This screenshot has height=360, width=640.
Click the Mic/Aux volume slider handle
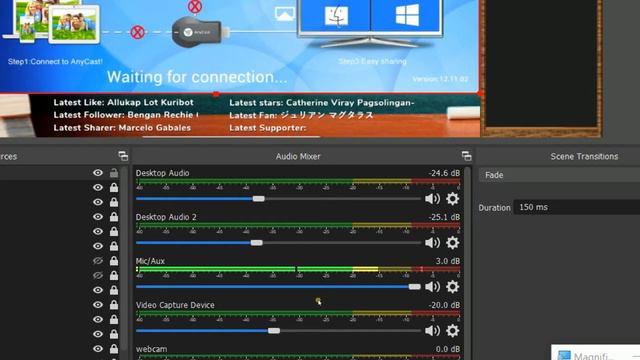click(414, 287)
